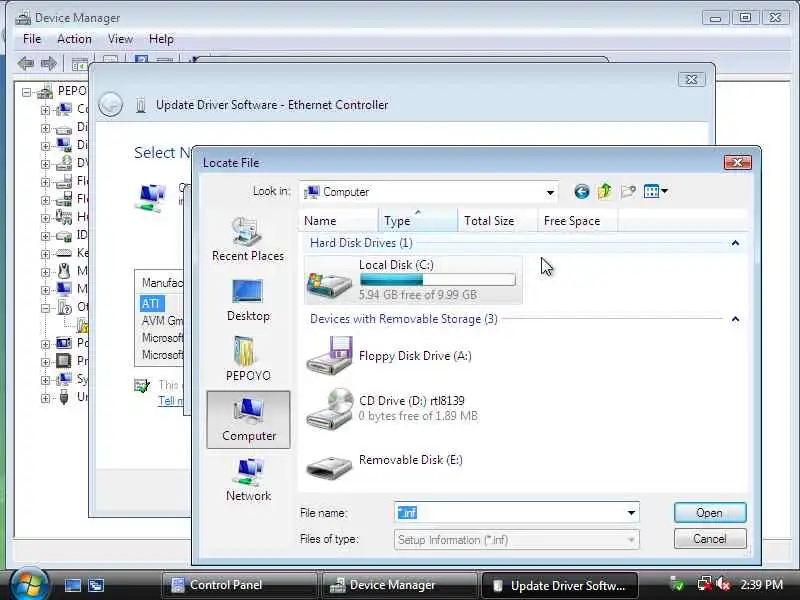The height and width of the screenshot is (600, 800).
Task: Expand the first device category under PEPOYO
Action: coord(45,110)
